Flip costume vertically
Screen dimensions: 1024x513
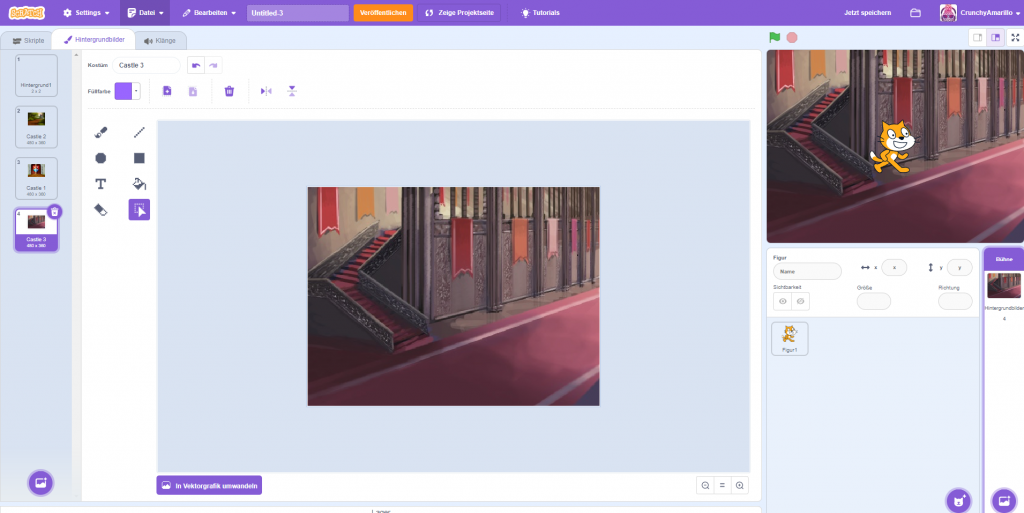292,91
